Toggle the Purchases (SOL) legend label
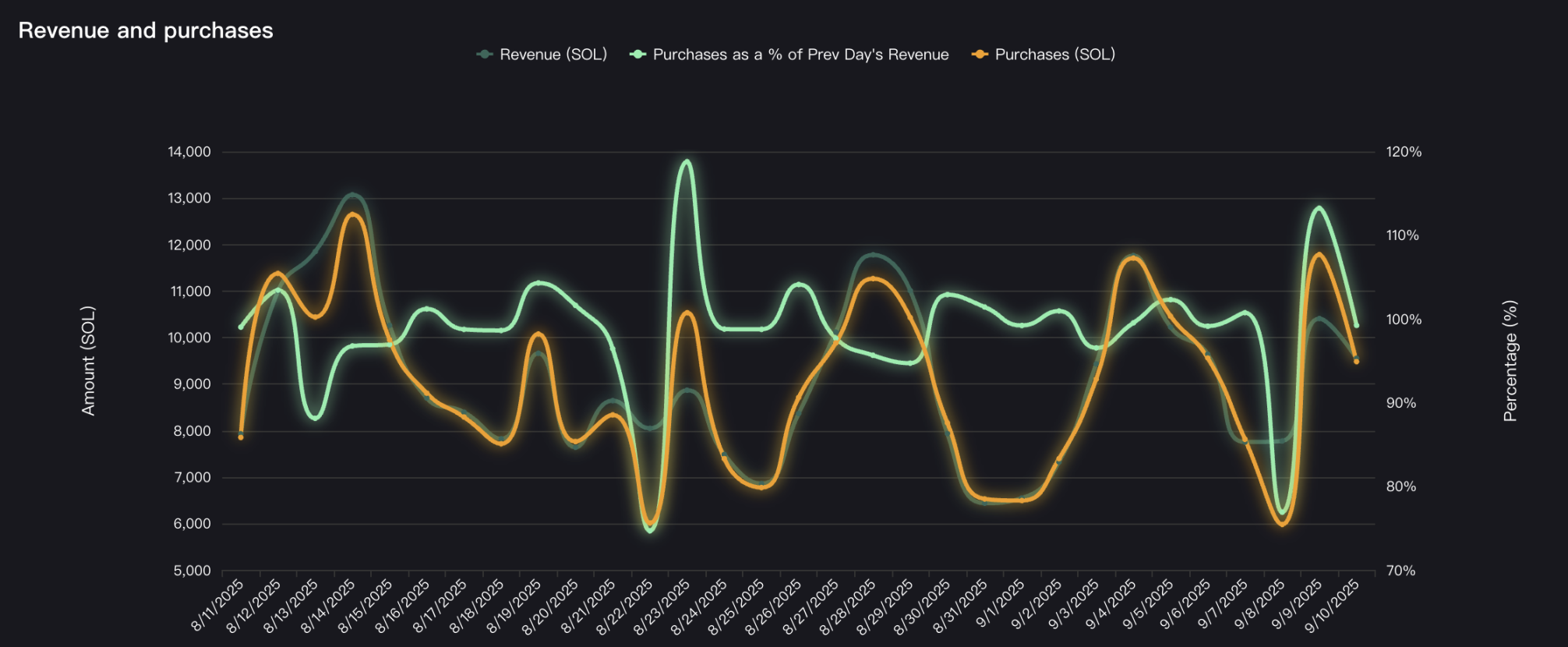The image size is (1568, 647). click(1054, 55)
